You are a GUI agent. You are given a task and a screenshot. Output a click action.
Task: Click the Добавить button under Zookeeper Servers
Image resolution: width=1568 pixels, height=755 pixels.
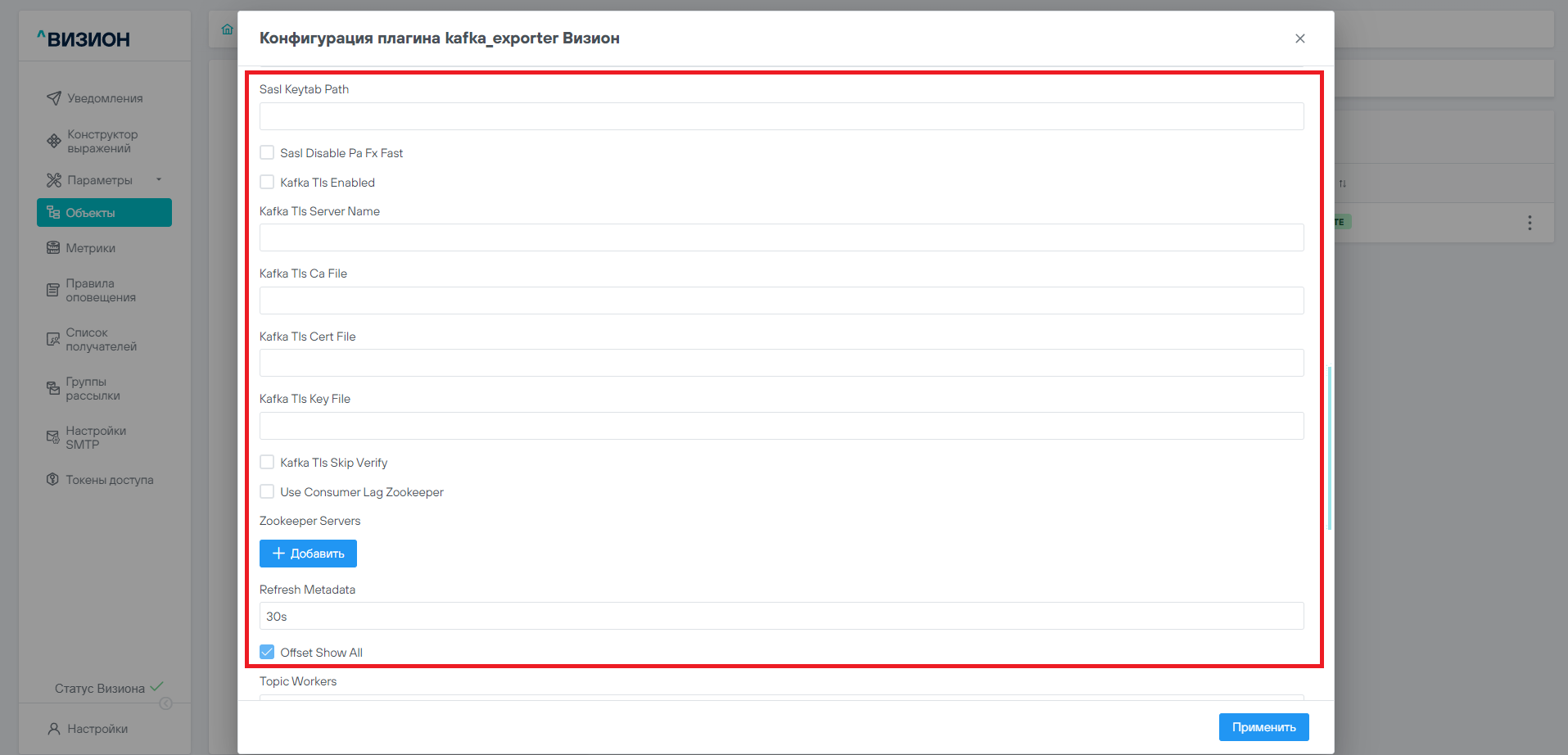tap(308, 554)
